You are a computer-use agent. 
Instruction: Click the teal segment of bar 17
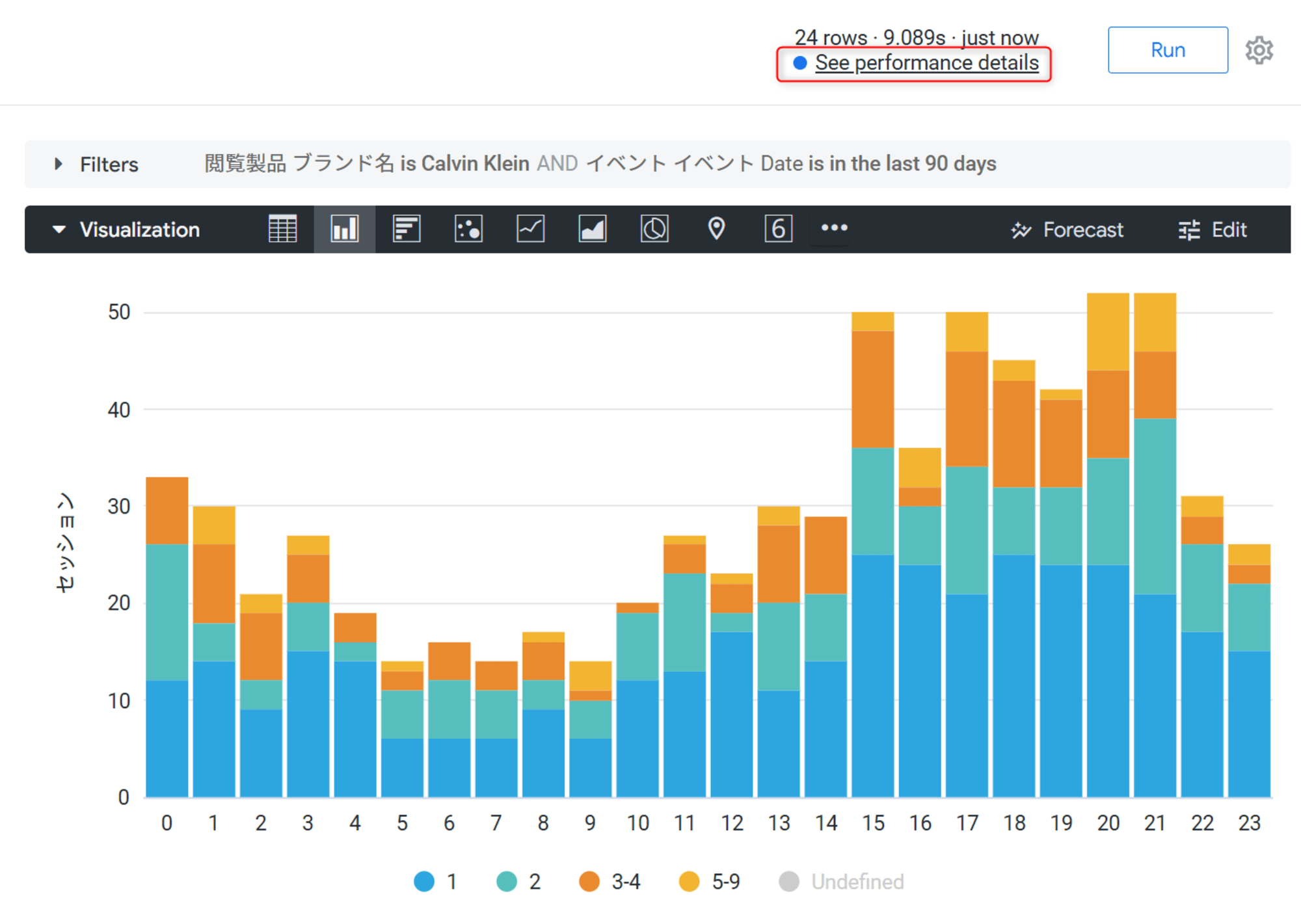click(967, 530)
